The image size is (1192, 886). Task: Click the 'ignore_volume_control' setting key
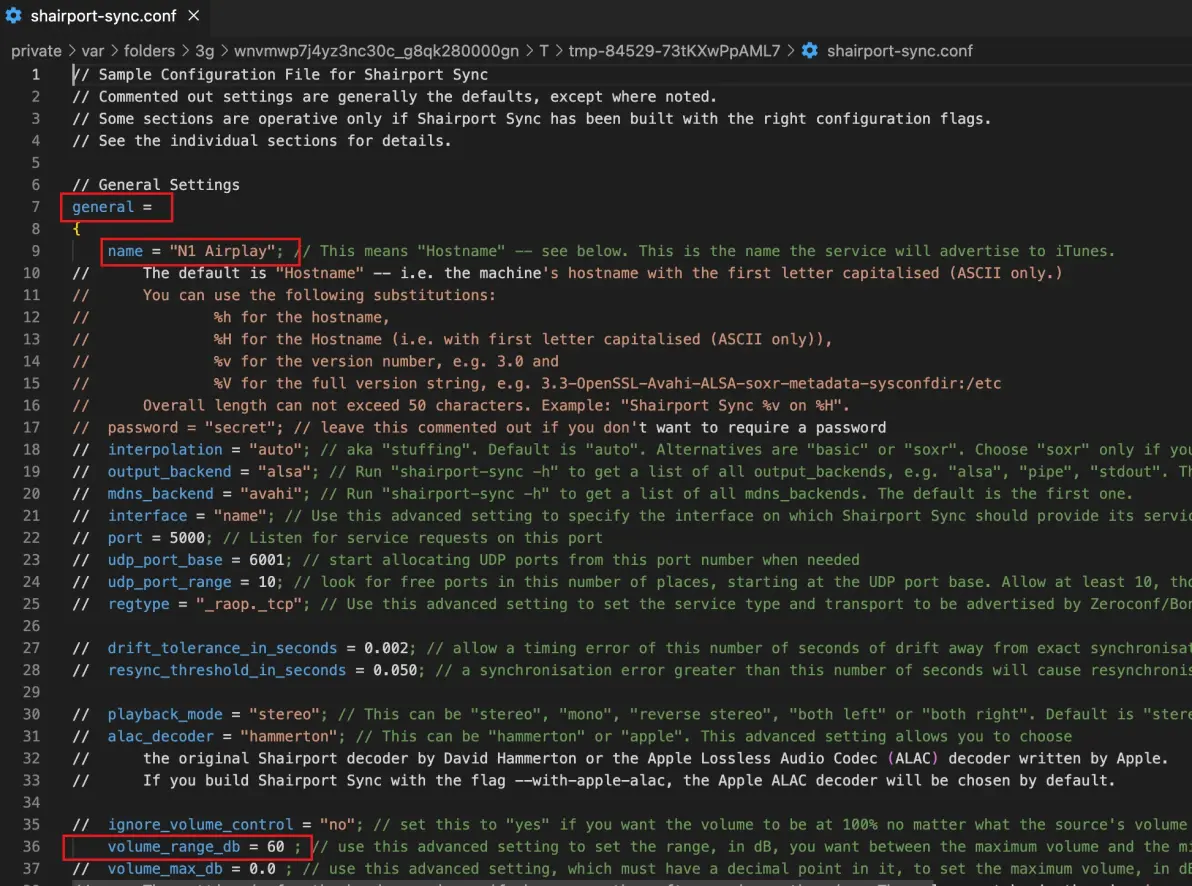[200, 824]
